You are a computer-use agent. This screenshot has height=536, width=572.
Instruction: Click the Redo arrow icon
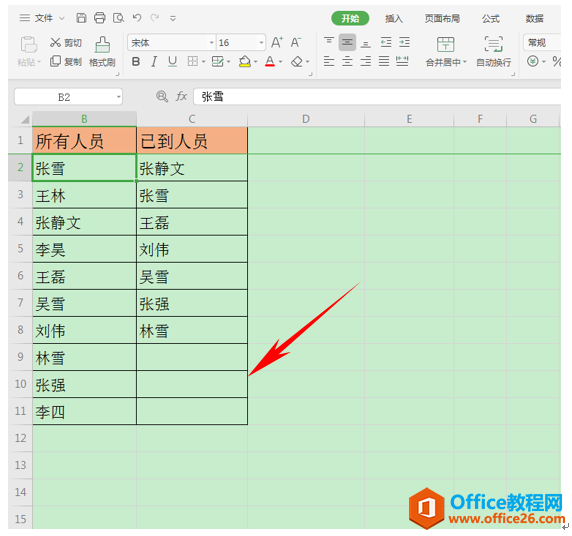(155, 18)
